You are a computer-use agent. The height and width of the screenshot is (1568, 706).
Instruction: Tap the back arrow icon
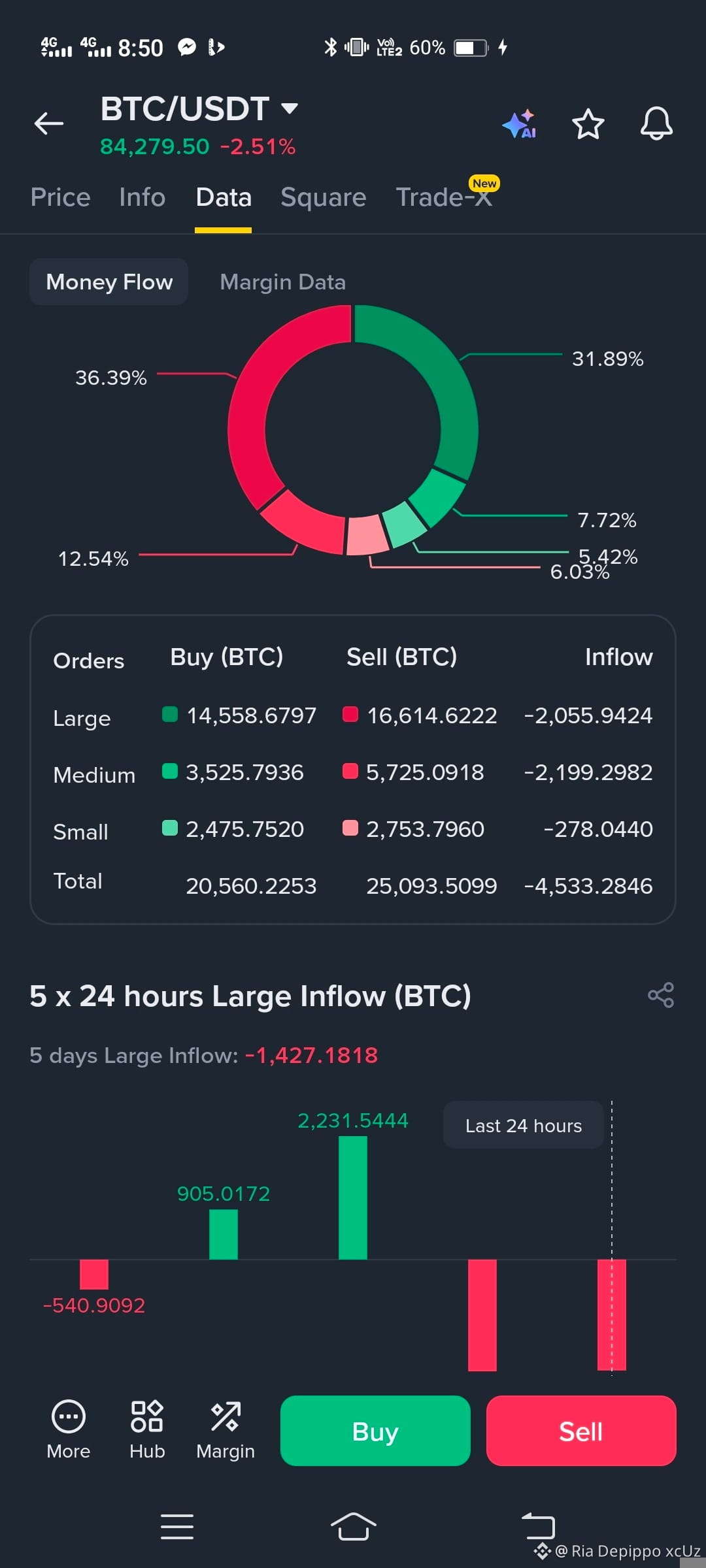[49, 123]
